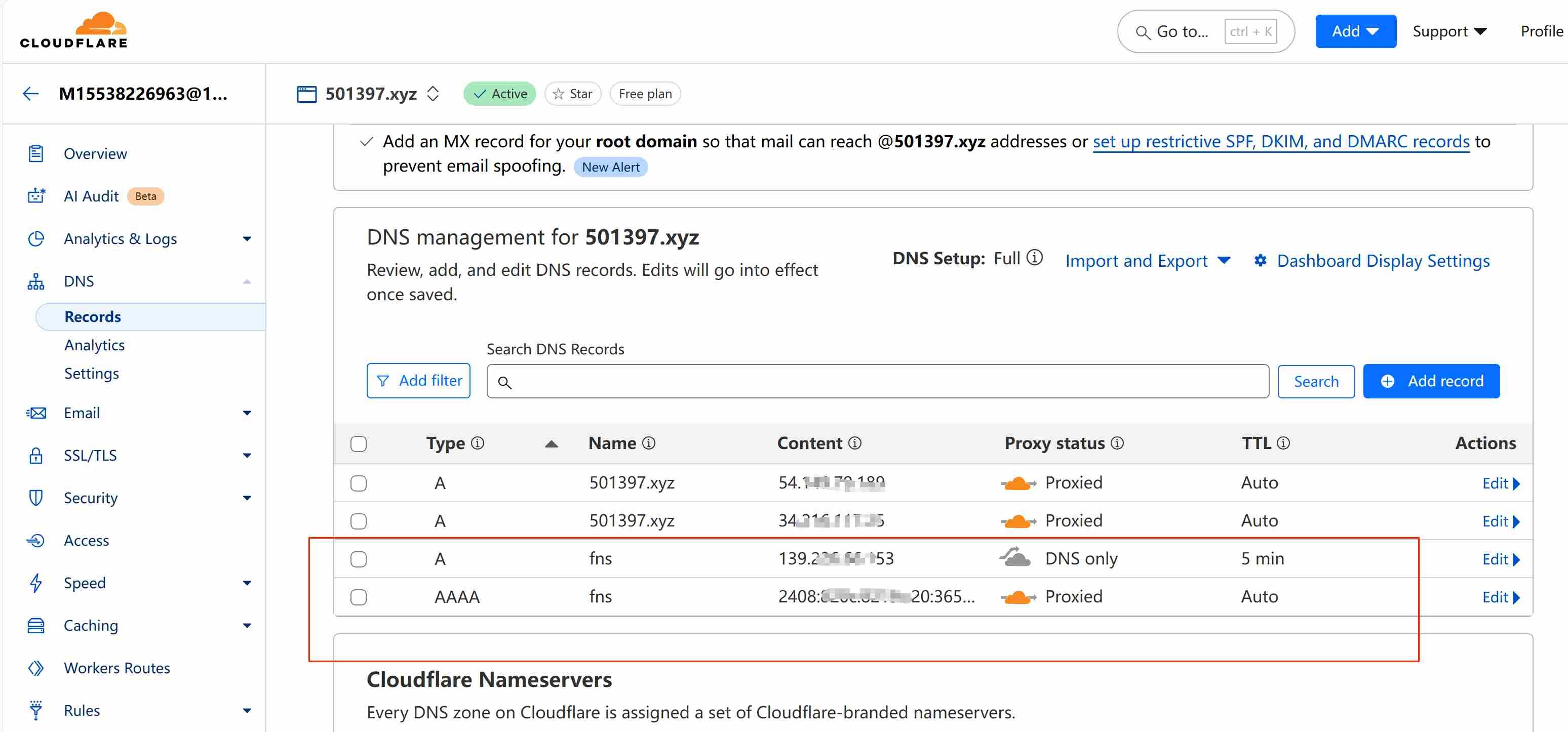Star the 501397.xyz domain
1568x732 pixels.
[572, 94]
